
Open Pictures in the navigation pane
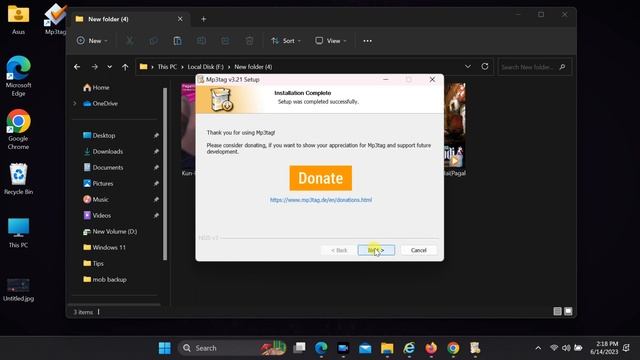point(98,183)
